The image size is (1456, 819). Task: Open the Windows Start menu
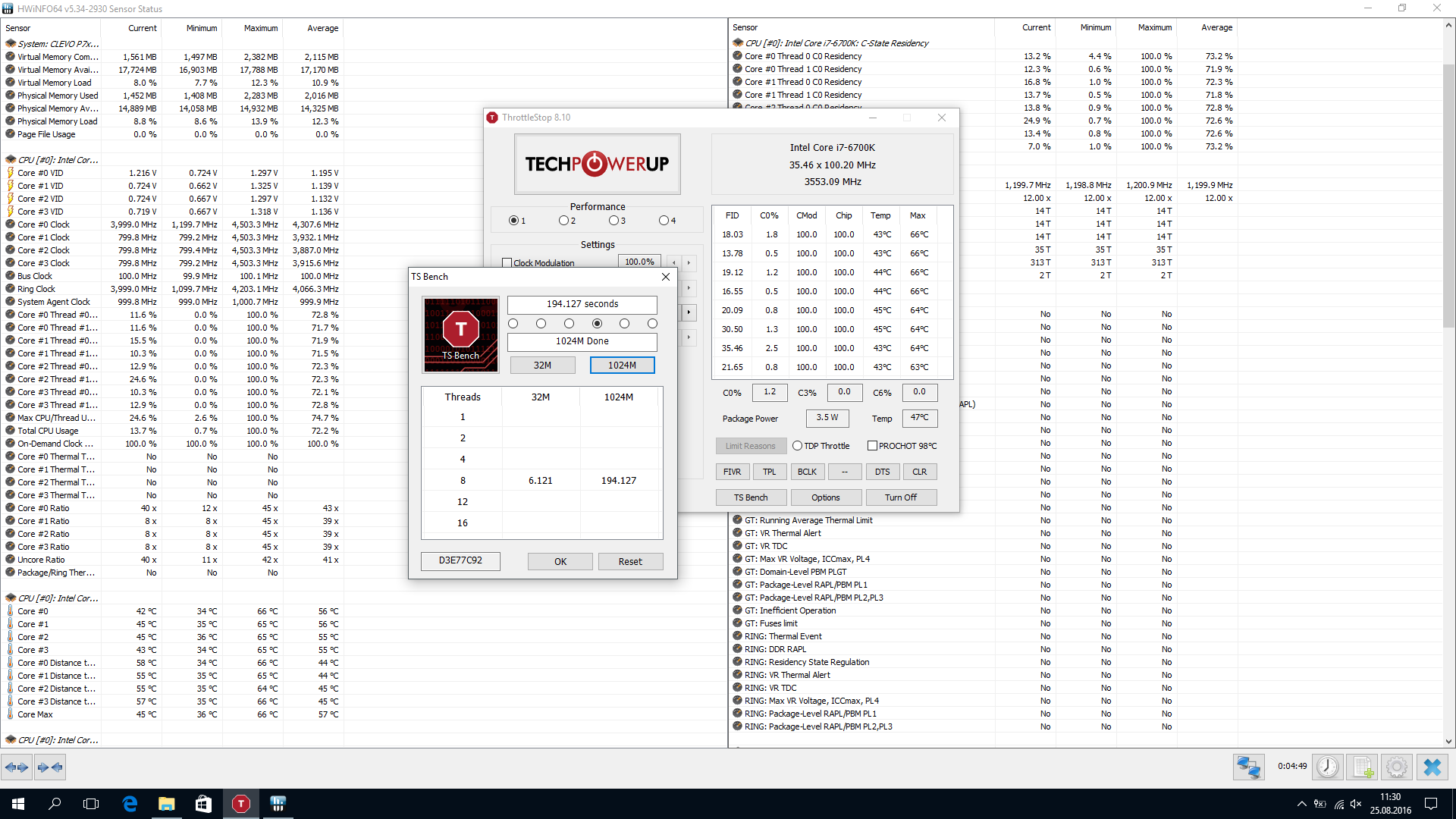tap(18, 804)
